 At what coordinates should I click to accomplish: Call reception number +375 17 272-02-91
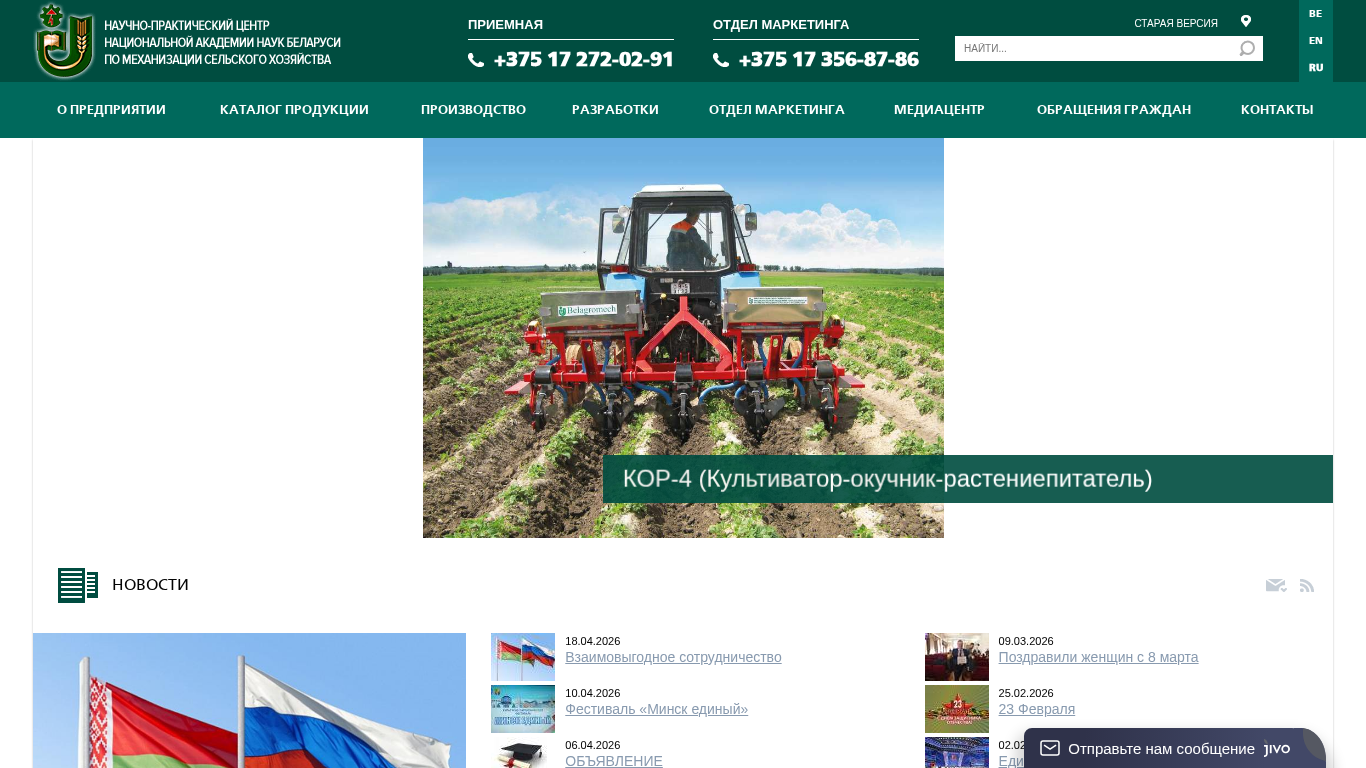coord(583,59)
